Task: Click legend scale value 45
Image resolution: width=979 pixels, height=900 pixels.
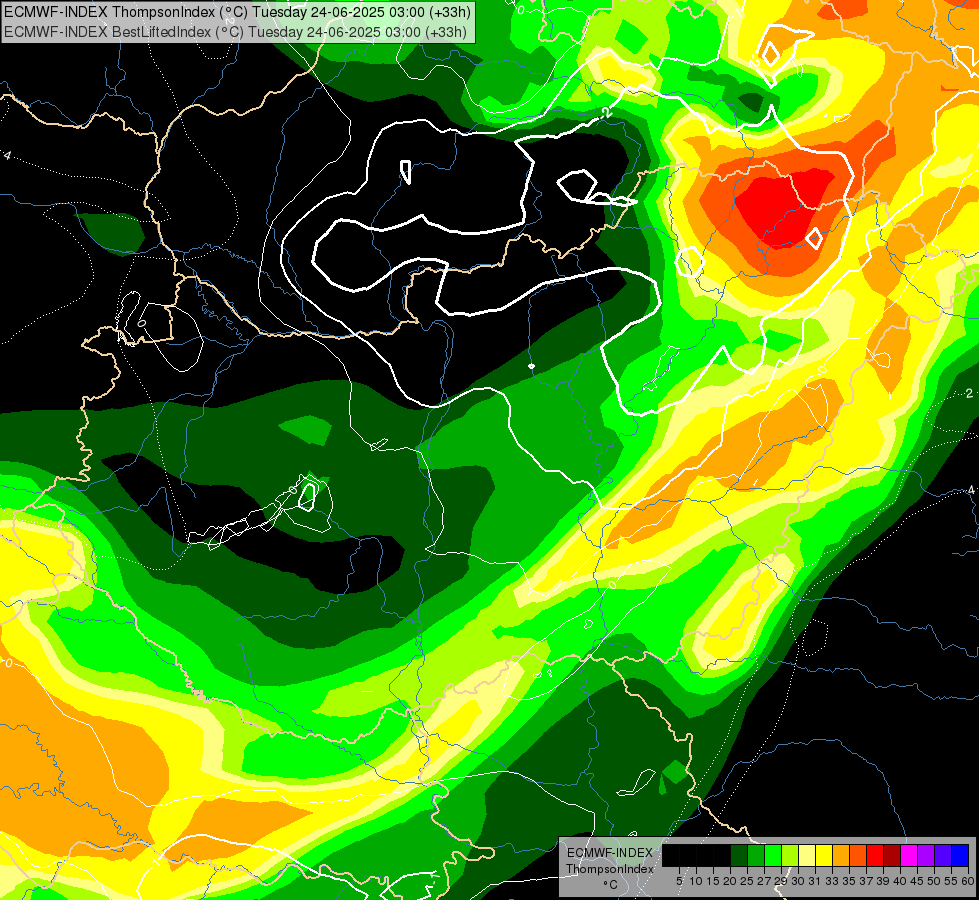Action: (x=917, y=881)
